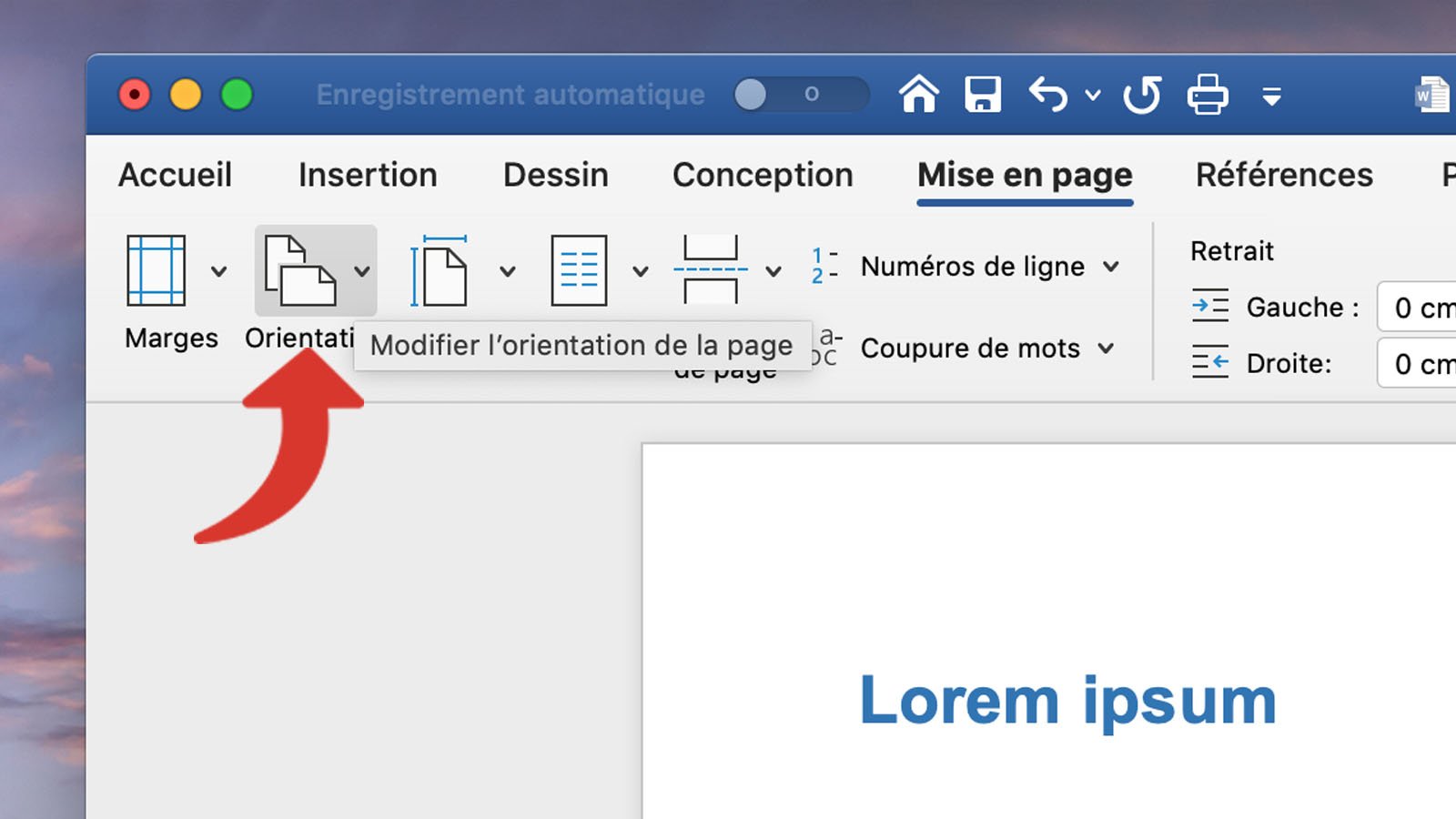Click the Droite indent value field
Screen dimensions: 1456x819
[x=1417, y=363]
